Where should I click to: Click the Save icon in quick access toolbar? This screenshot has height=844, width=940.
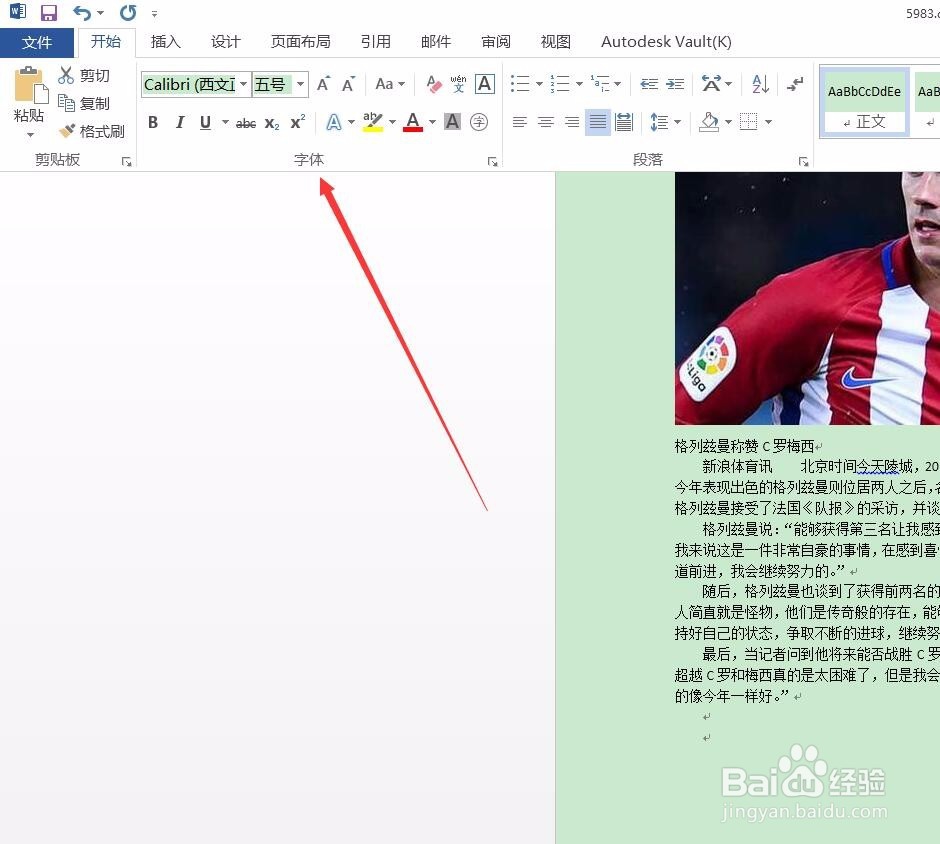[49, 13]
